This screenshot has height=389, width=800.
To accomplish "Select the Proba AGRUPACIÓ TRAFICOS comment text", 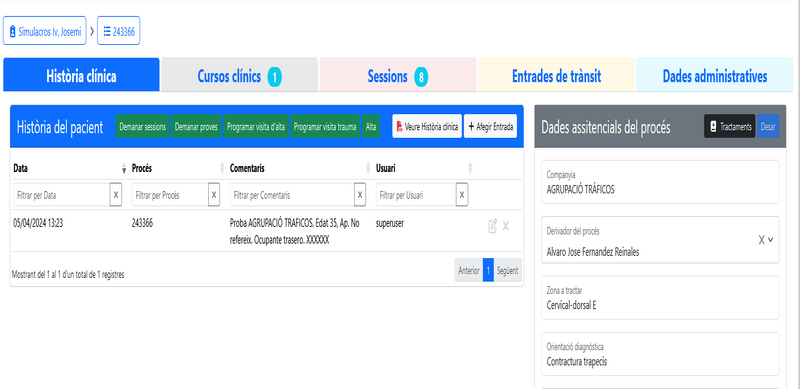I will click(x=295, y=232).
